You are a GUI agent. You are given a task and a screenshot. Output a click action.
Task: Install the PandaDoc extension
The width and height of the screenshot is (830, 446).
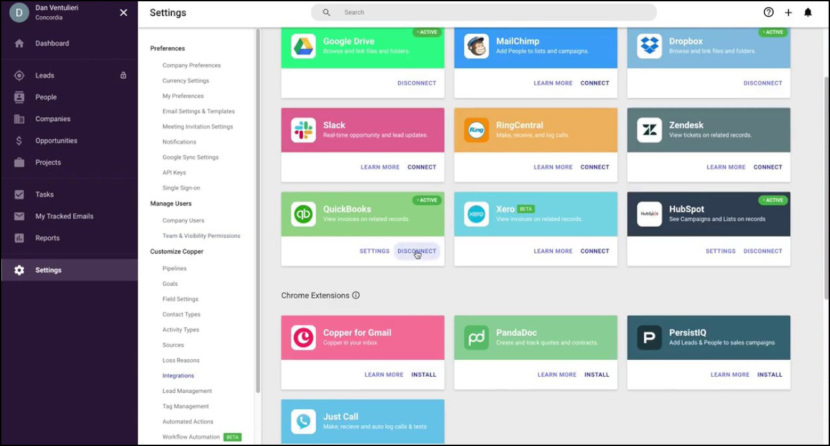(597, 375)
